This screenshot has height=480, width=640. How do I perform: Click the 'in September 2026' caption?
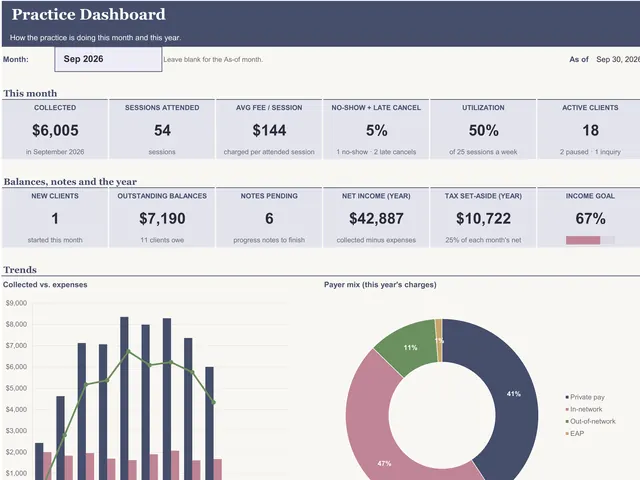point(55,152)
